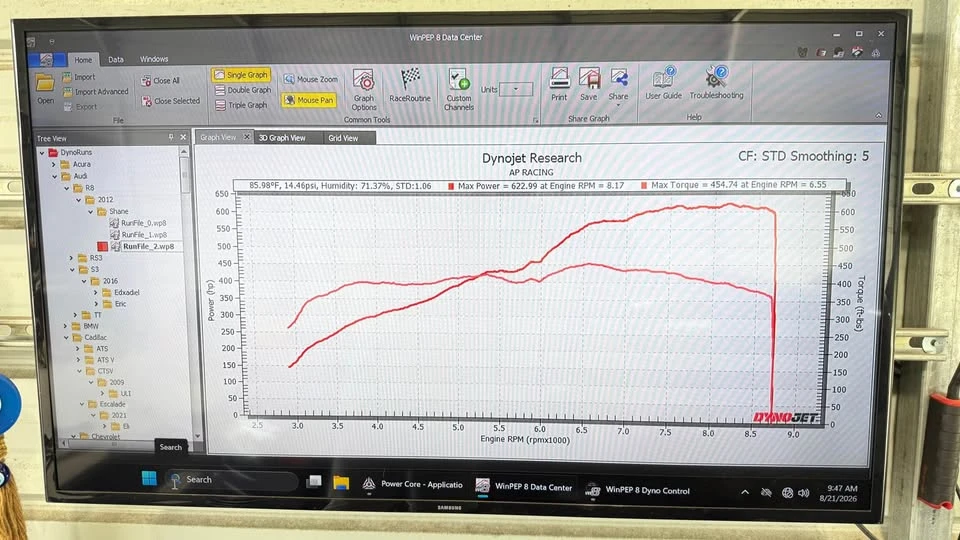
Task: Open the Share dropdown
Action: click(x=618, y=86)
